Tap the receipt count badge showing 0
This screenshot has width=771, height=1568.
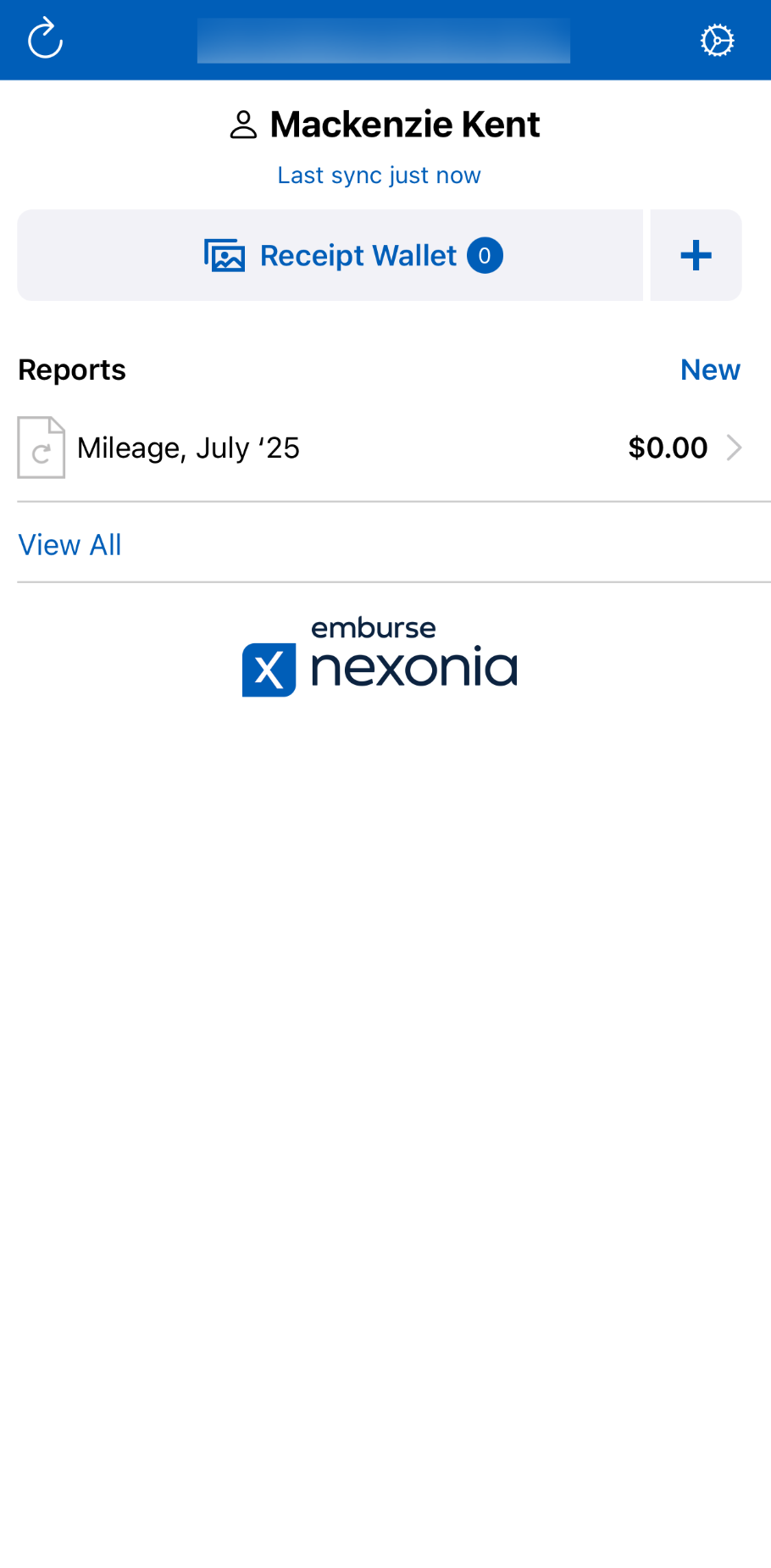click(x=485, y=255)
